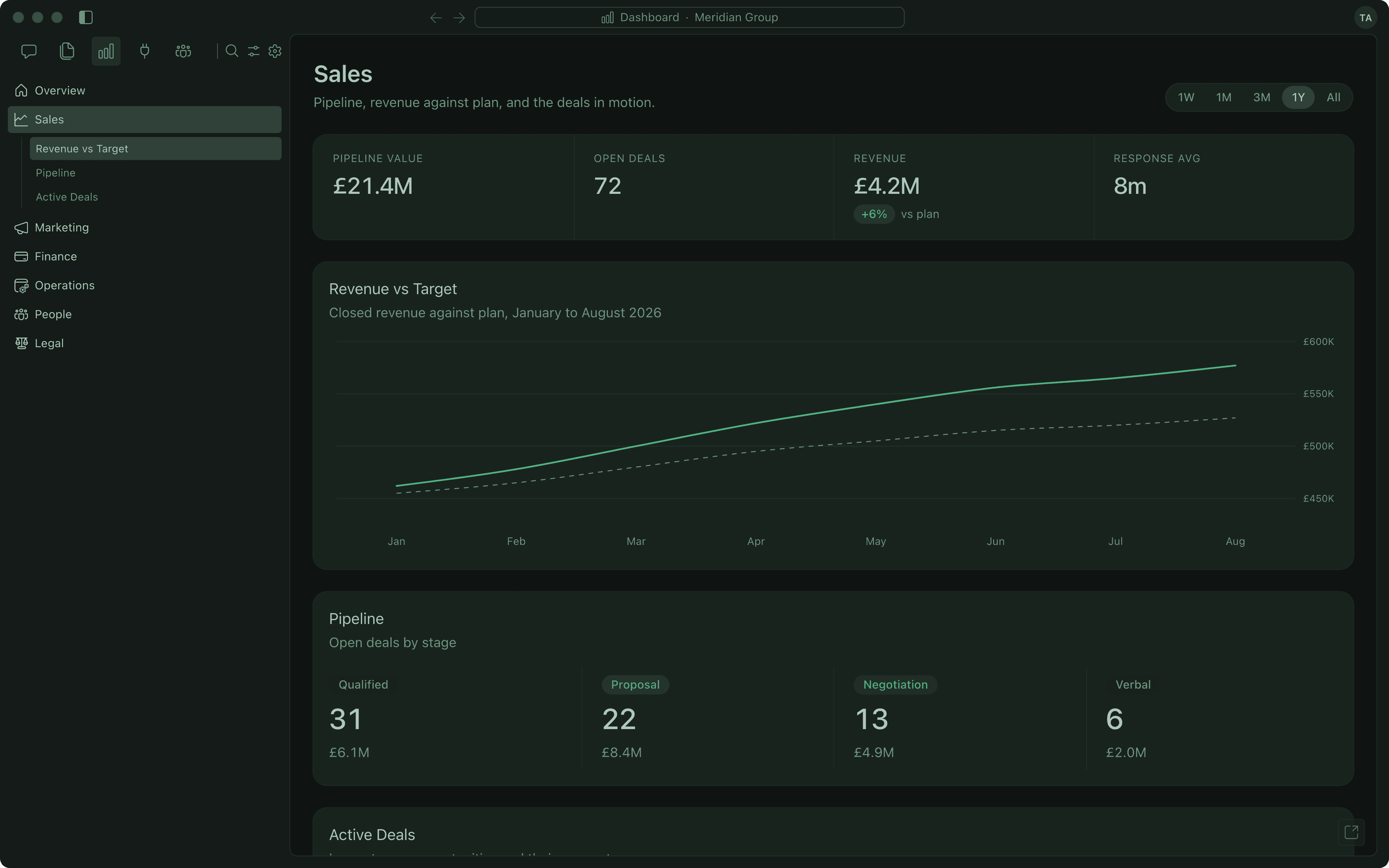
Task: Click the Dashboard · Meridian Group address field
Action: pyautogui.click(x=689, y=18)
